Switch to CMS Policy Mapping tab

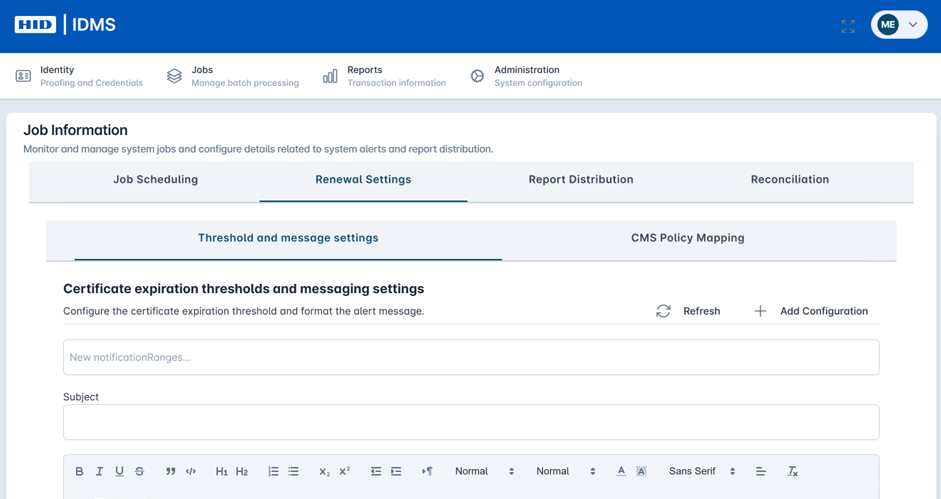click(x=687, y=238)
